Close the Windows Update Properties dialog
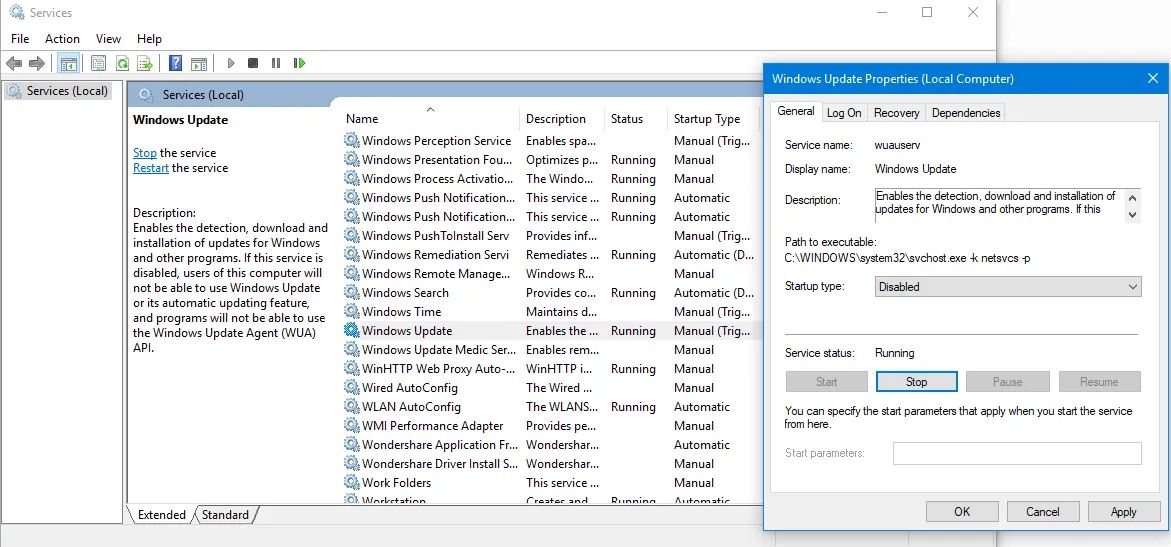1171x547 pixels. pos(1152,78)
